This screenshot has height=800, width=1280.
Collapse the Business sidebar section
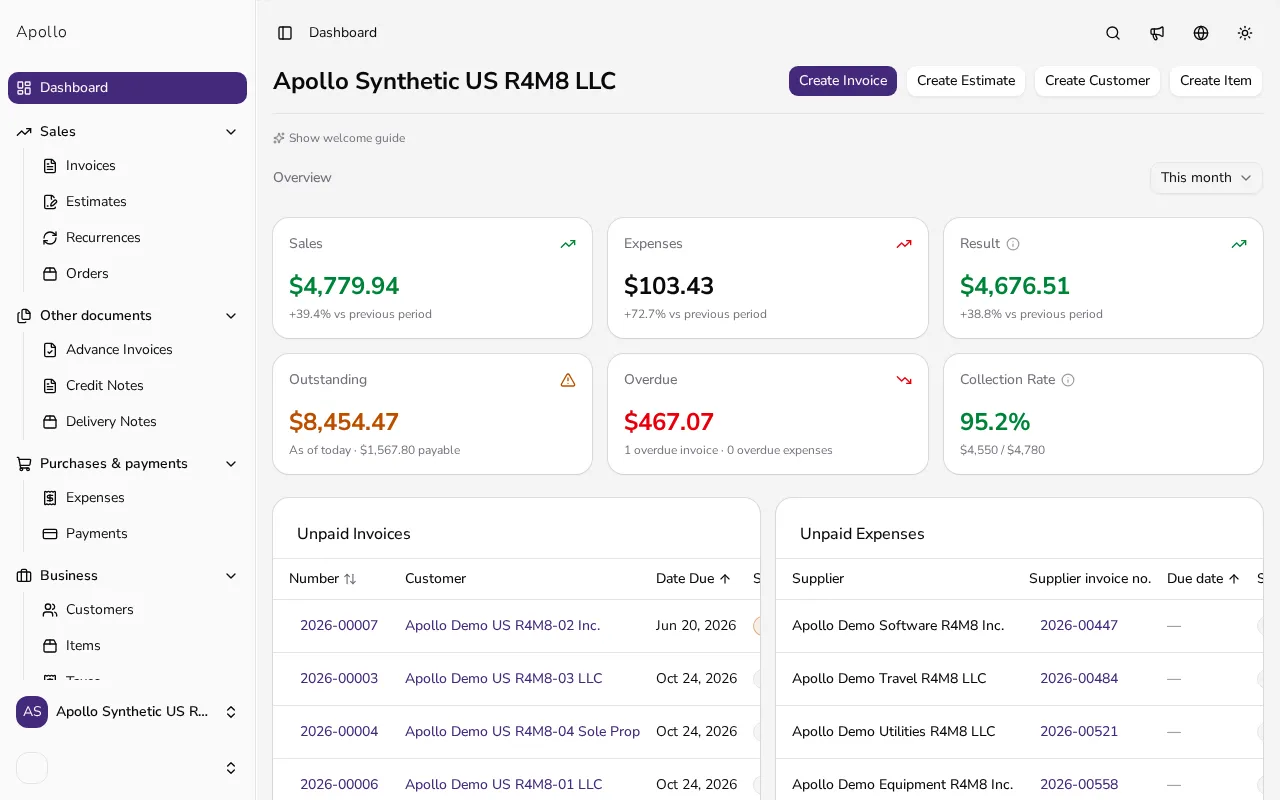point(231,576)
